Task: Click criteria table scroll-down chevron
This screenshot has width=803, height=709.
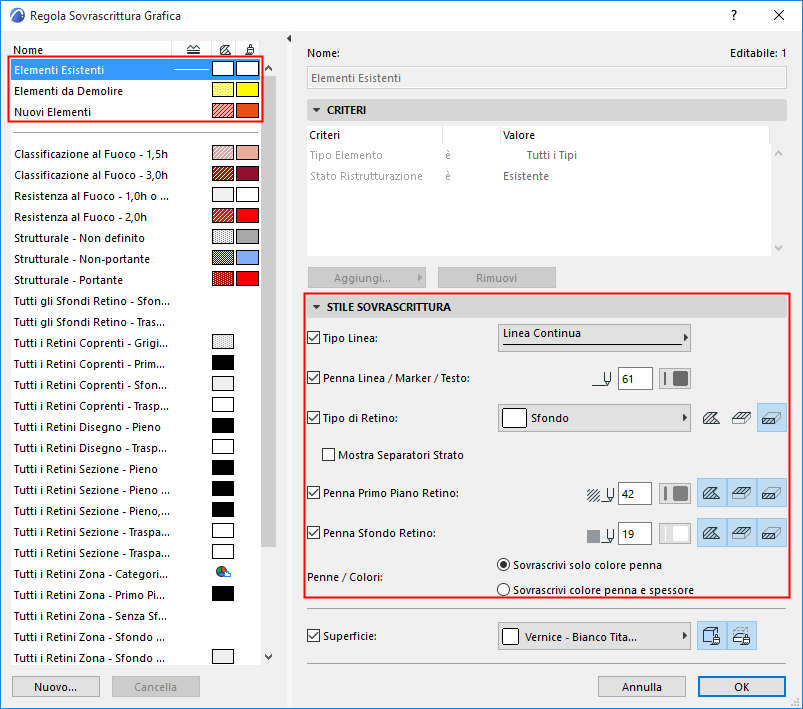Action: tap(778, 247)
